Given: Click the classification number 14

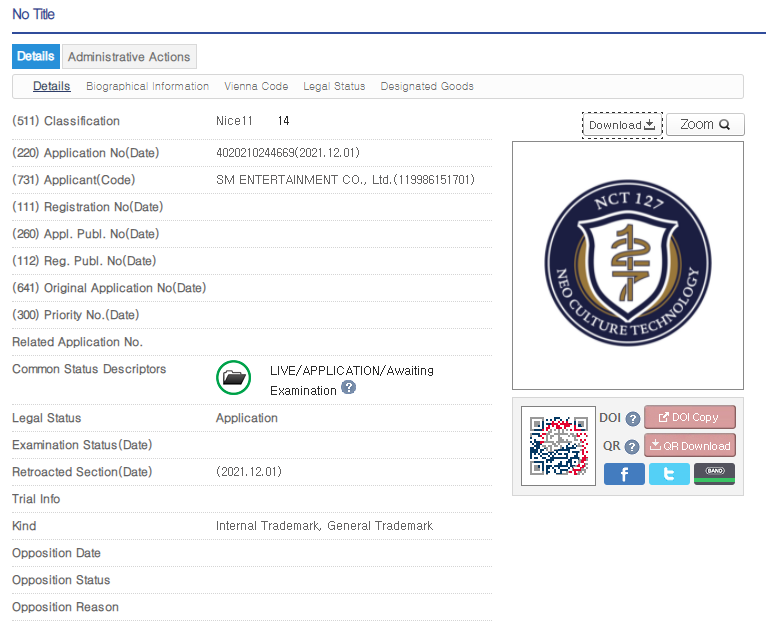Looking at the screenshot, I should tap(283, 121).
